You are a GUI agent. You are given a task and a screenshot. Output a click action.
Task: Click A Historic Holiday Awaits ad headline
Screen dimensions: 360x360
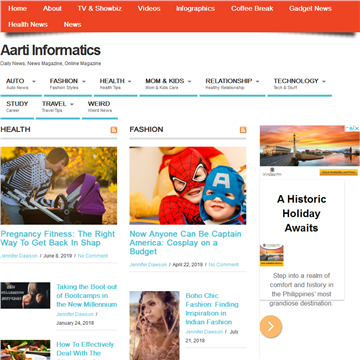point(301,214)
